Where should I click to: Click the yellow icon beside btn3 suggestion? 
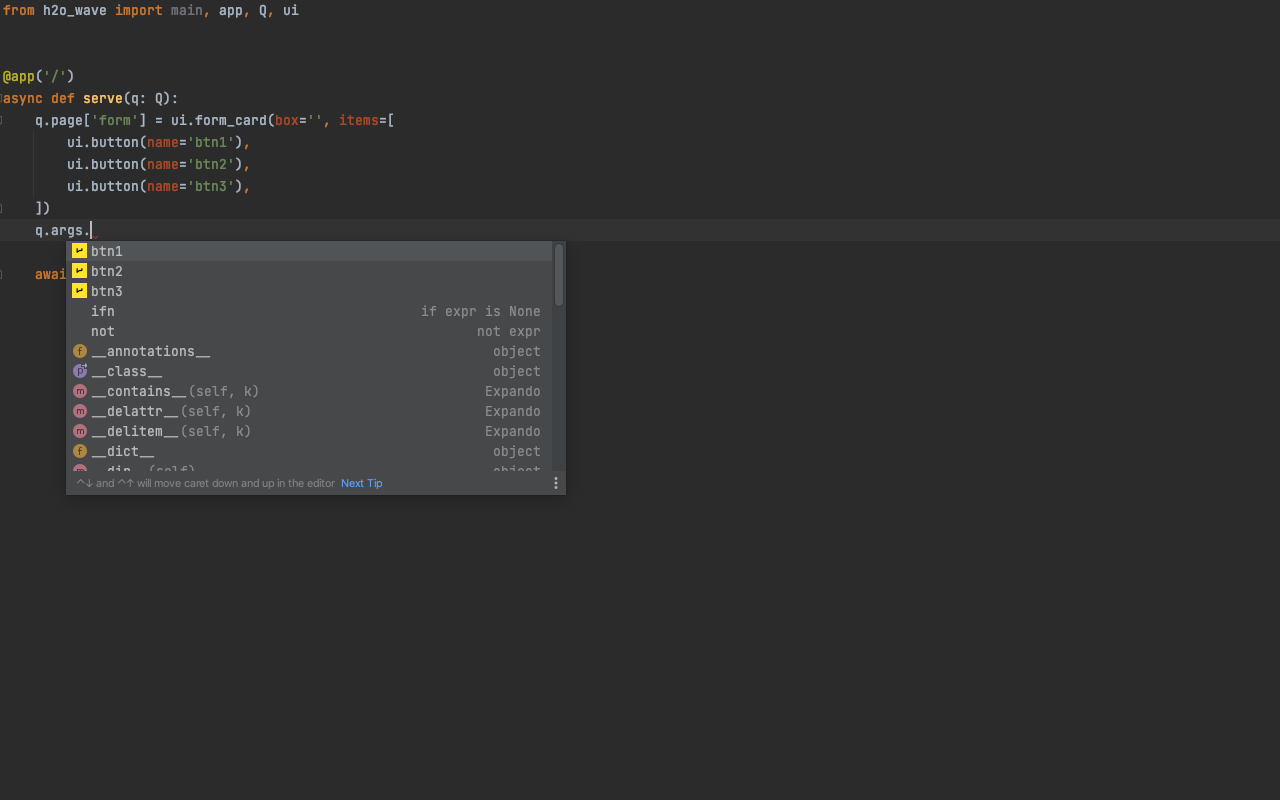[79, 291]
